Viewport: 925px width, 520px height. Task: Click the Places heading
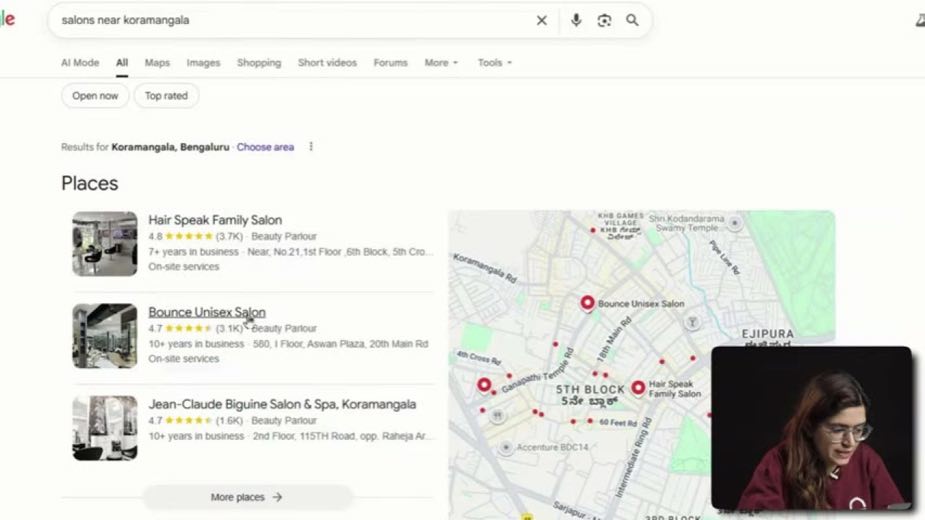pyautogui.click(x=90, y=184)
